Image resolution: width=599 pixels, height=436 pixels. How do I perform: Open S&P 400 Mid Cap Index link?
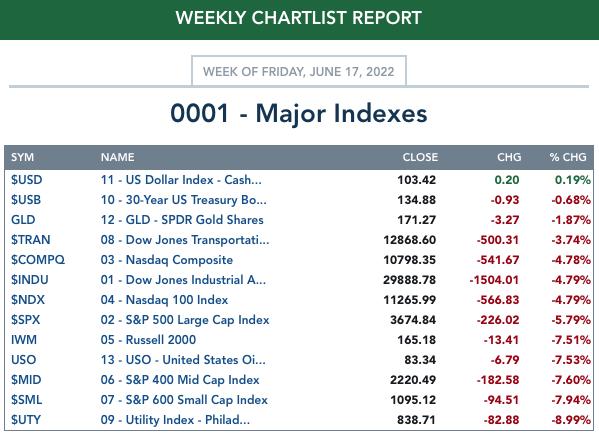[x=180, y=380]
